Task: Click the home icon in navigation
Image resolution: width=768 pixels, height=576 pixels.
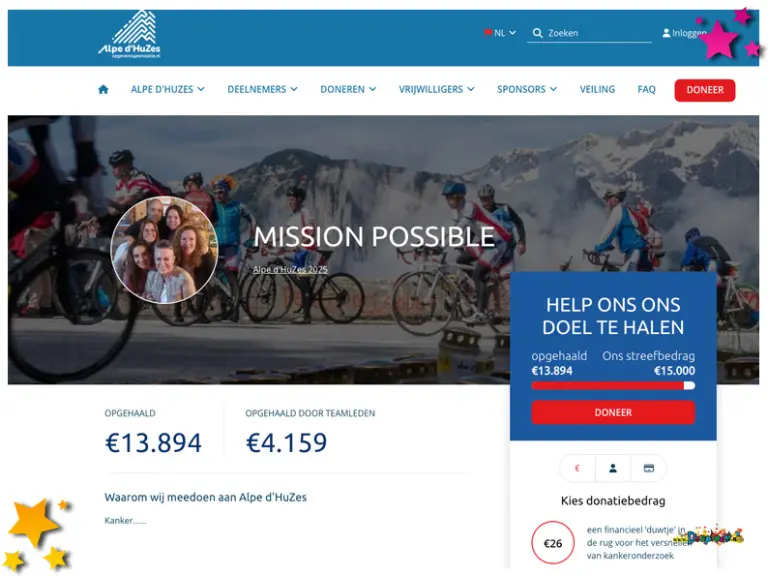Action: point(103,90)
